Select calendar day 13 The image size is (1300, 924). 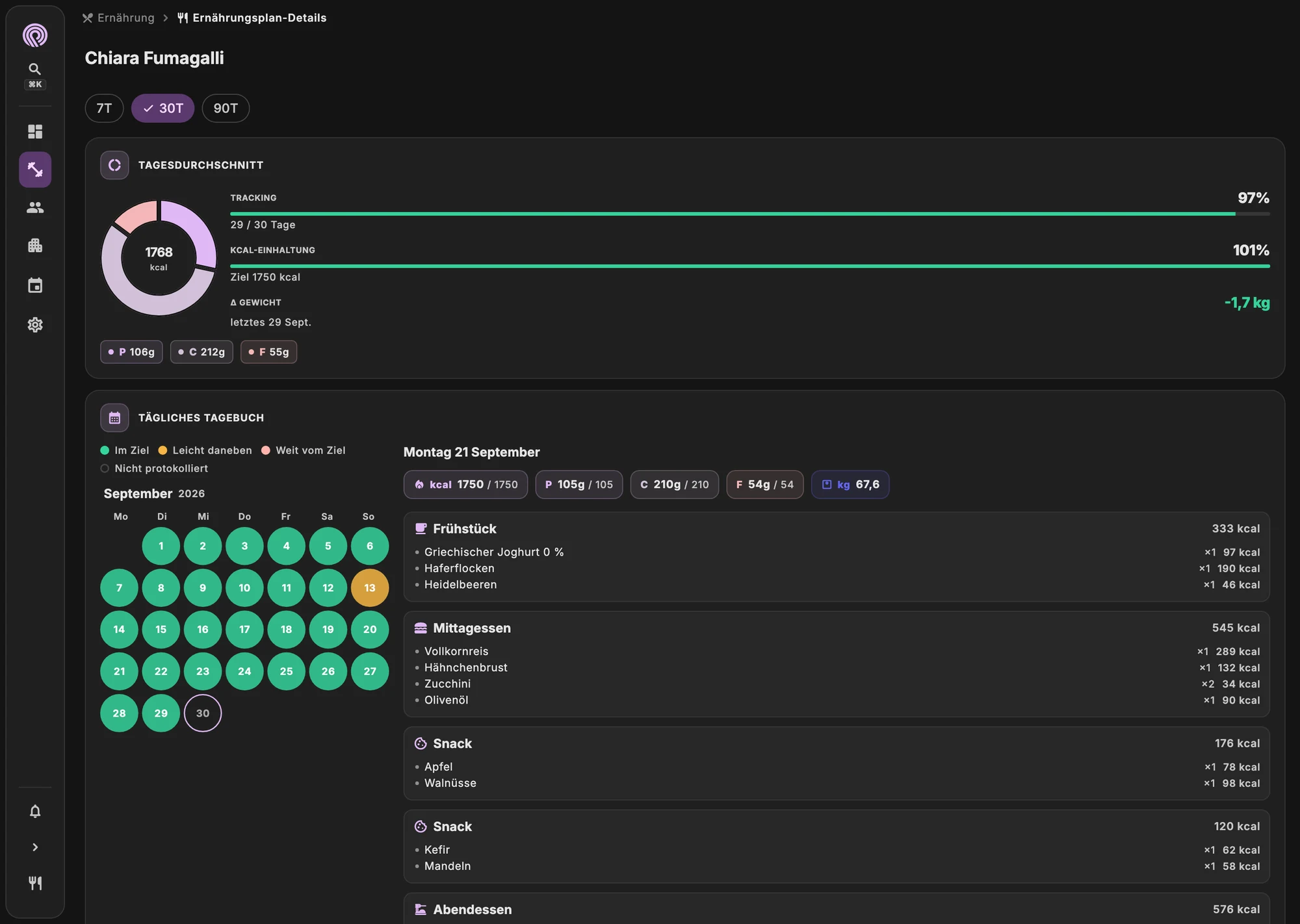click(x=370, y=587)
